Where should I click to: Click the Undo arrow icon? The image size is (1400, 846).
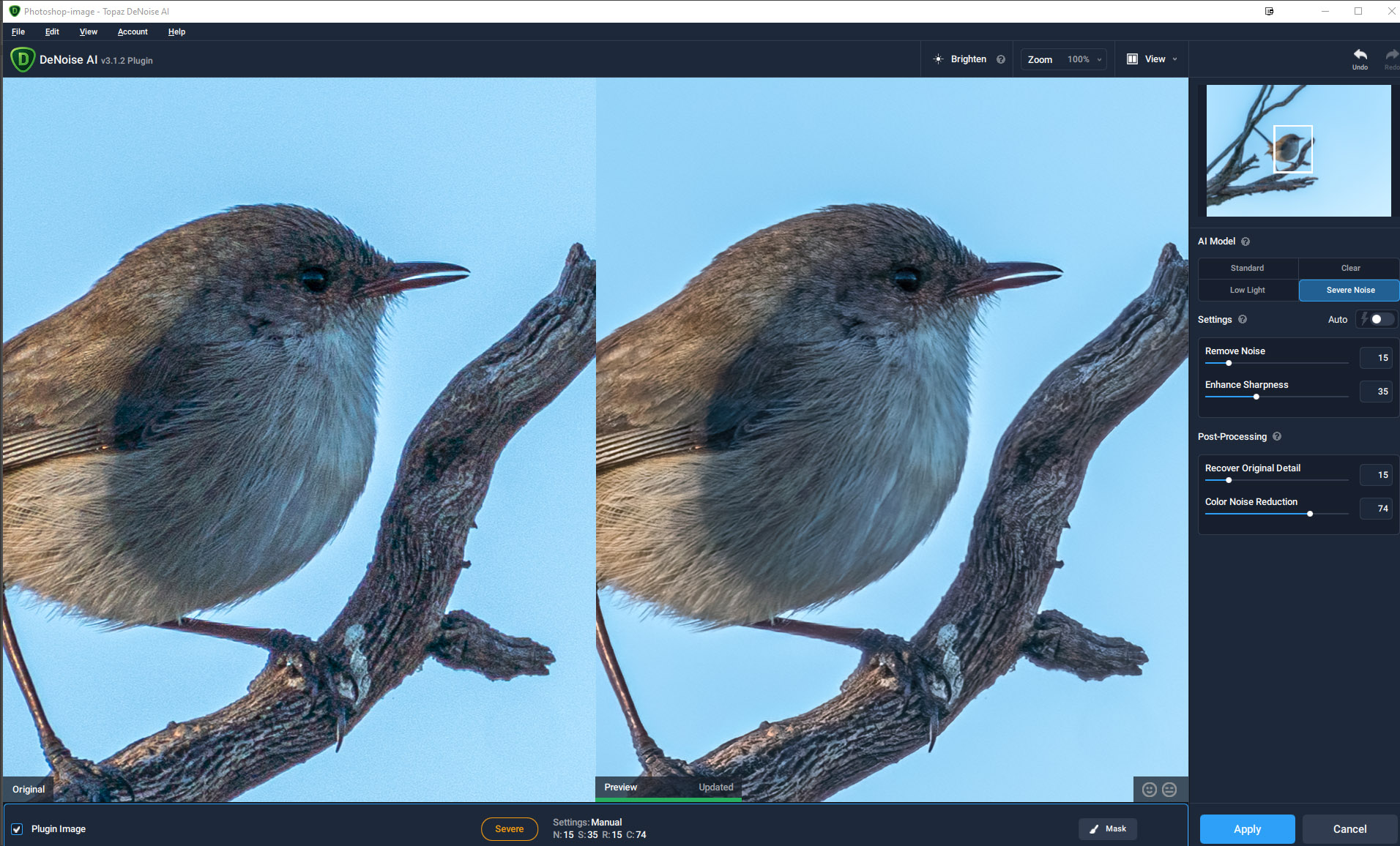tap(1360, 56)
